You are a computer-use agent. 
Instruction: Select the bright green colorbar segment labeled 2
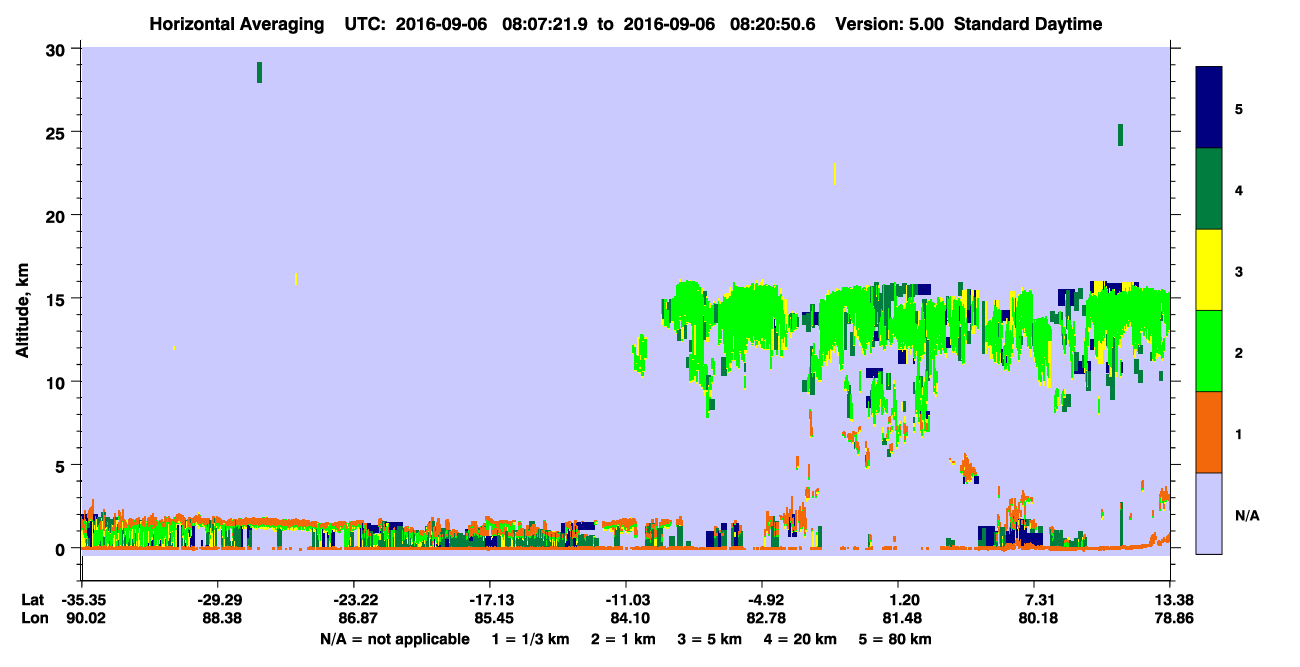(x=1209, y=351)
